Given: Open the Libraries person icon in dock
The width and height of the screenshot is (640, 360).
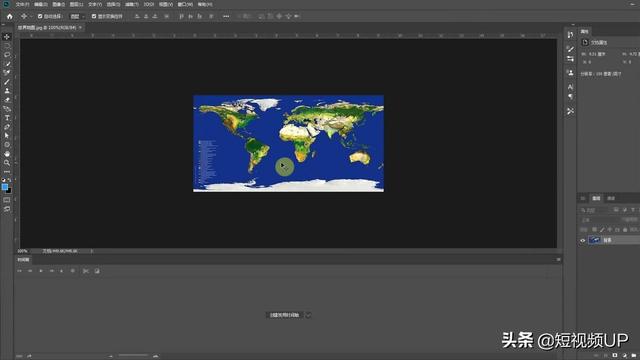Looking at the screenshot, I should click(570, 73).
